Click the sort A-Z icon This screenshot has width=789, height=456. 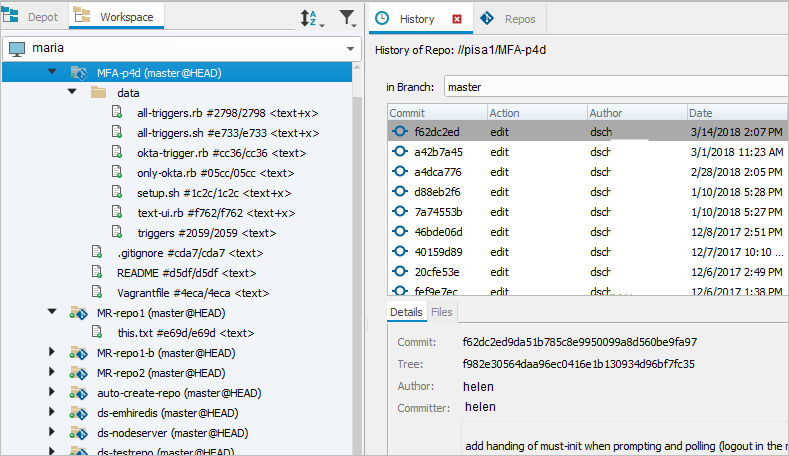click(310, 18)
